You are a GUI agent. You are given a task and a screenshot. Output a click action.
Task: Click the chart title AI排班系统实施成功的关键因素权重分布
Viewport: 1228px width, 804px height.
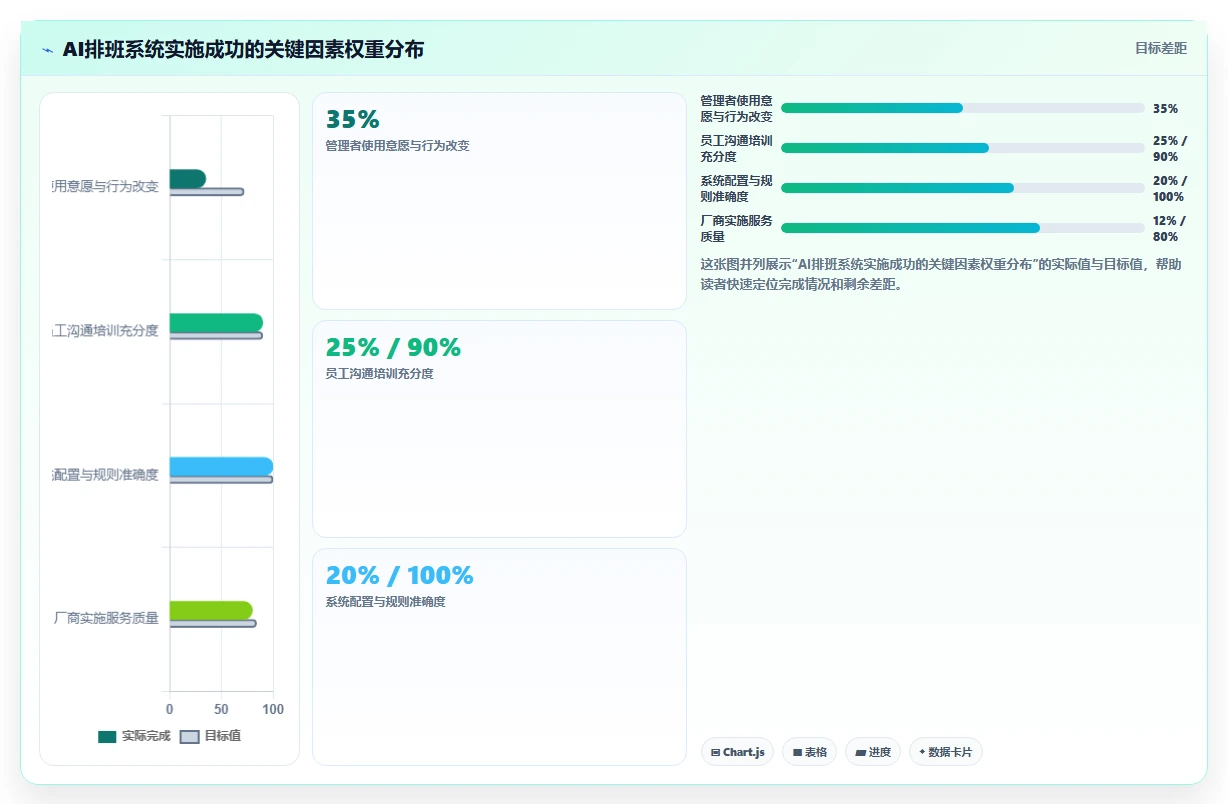pos(243,49)
